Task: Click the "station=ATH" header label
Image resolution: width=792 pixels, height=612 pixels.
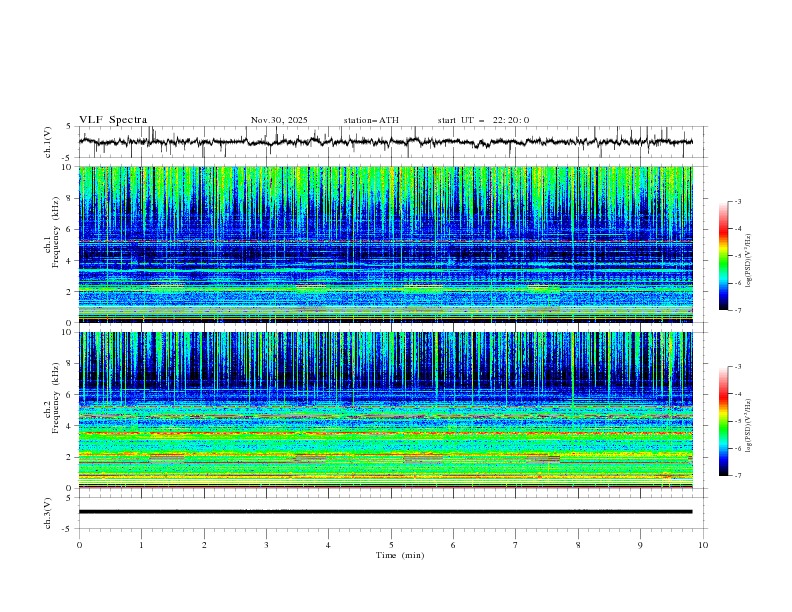Action: [371, 120]
